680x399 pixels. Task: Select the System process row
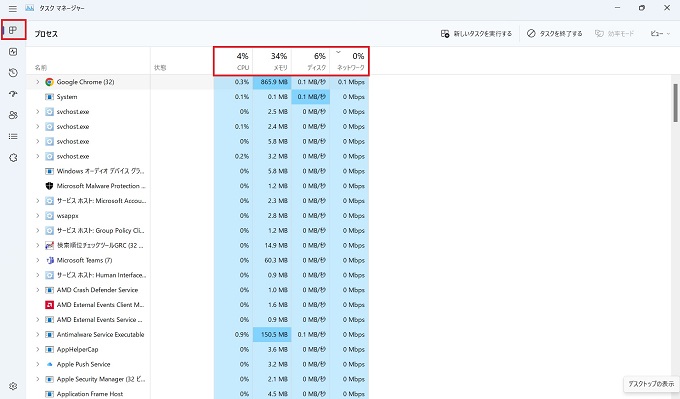(x=197, y=97)
